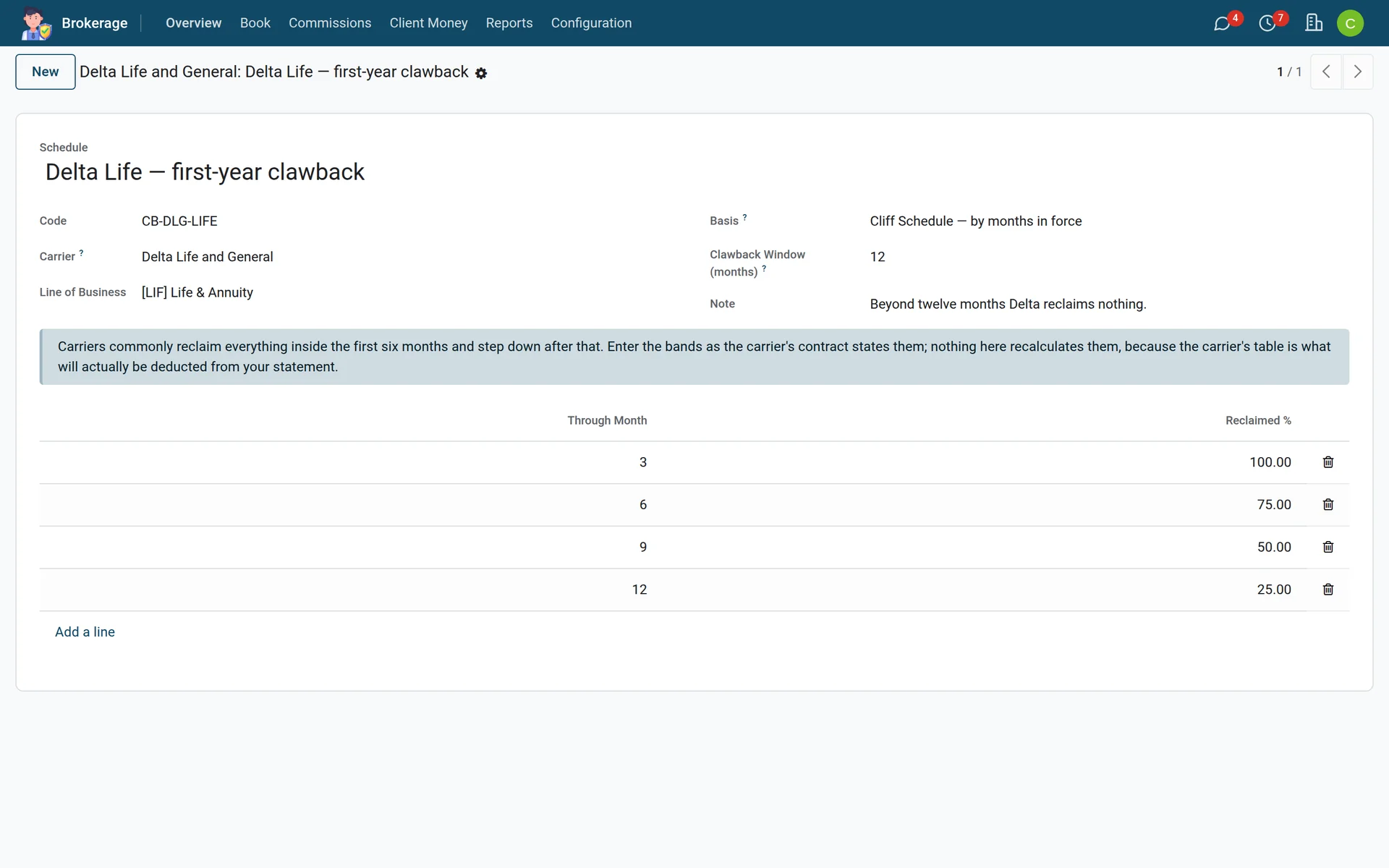This screenshot has width=1389, height=868.
Task: Click the New button
Action: [x=46, y=72]
